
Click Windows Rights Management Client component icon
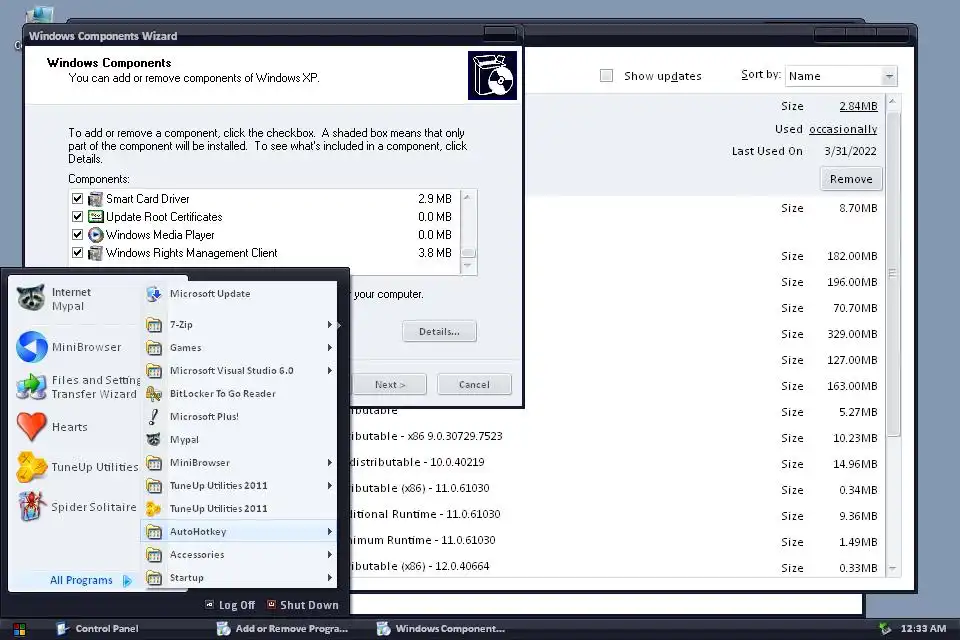pyautogui.click(x=96, y=253)
